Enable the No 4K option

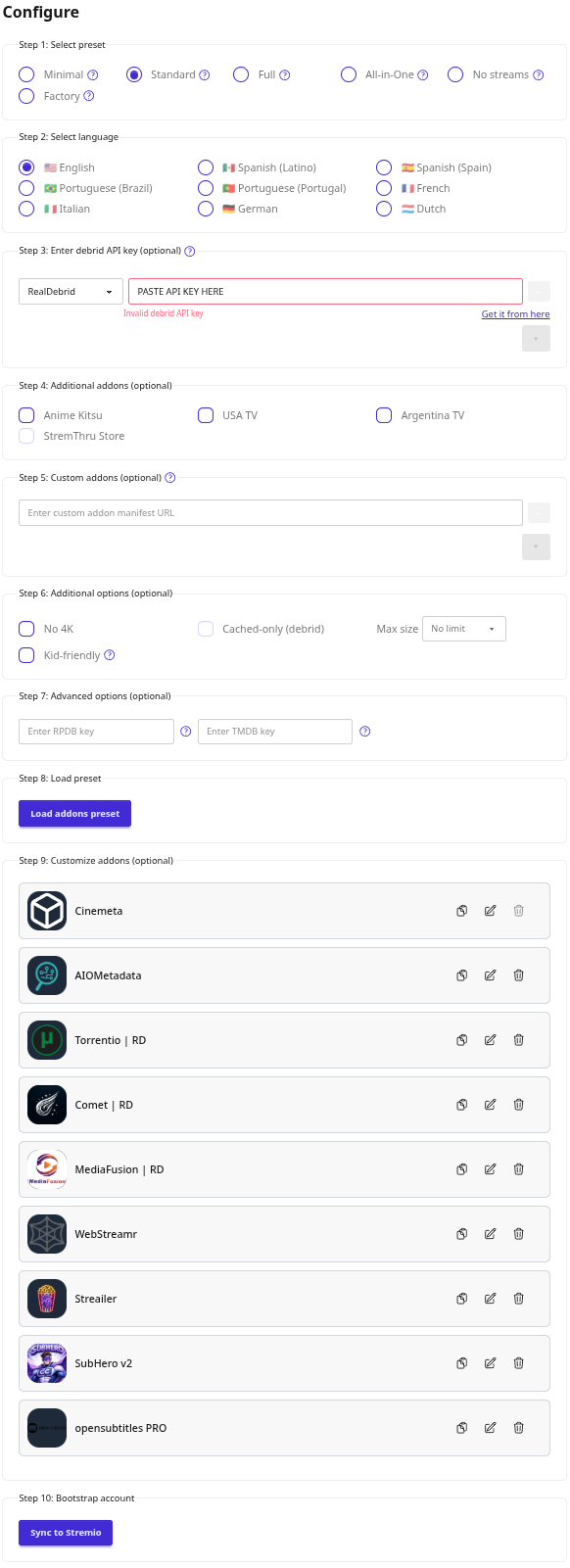click(x=25, y=628)
